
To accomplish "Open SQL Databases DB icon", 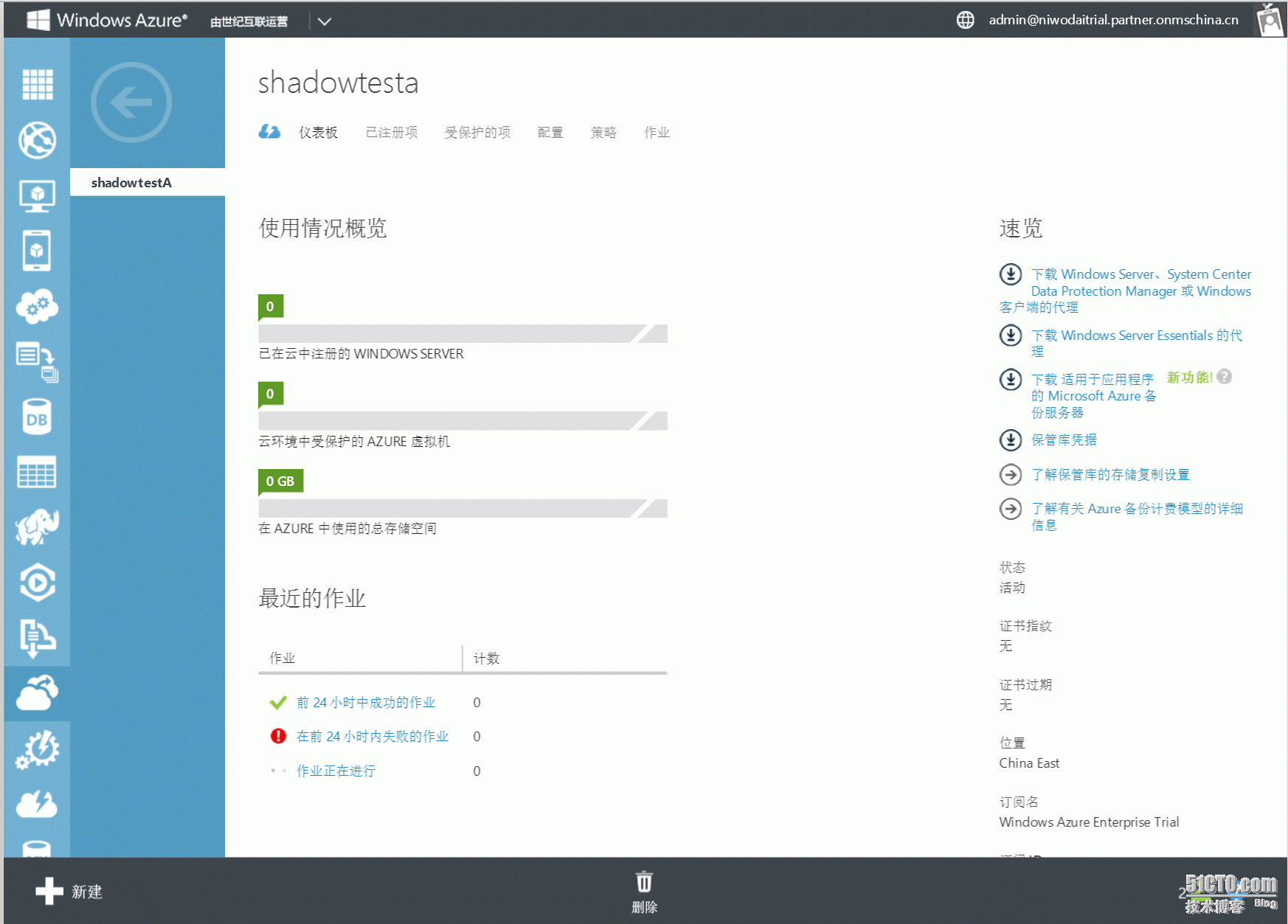I will (37, 417).
